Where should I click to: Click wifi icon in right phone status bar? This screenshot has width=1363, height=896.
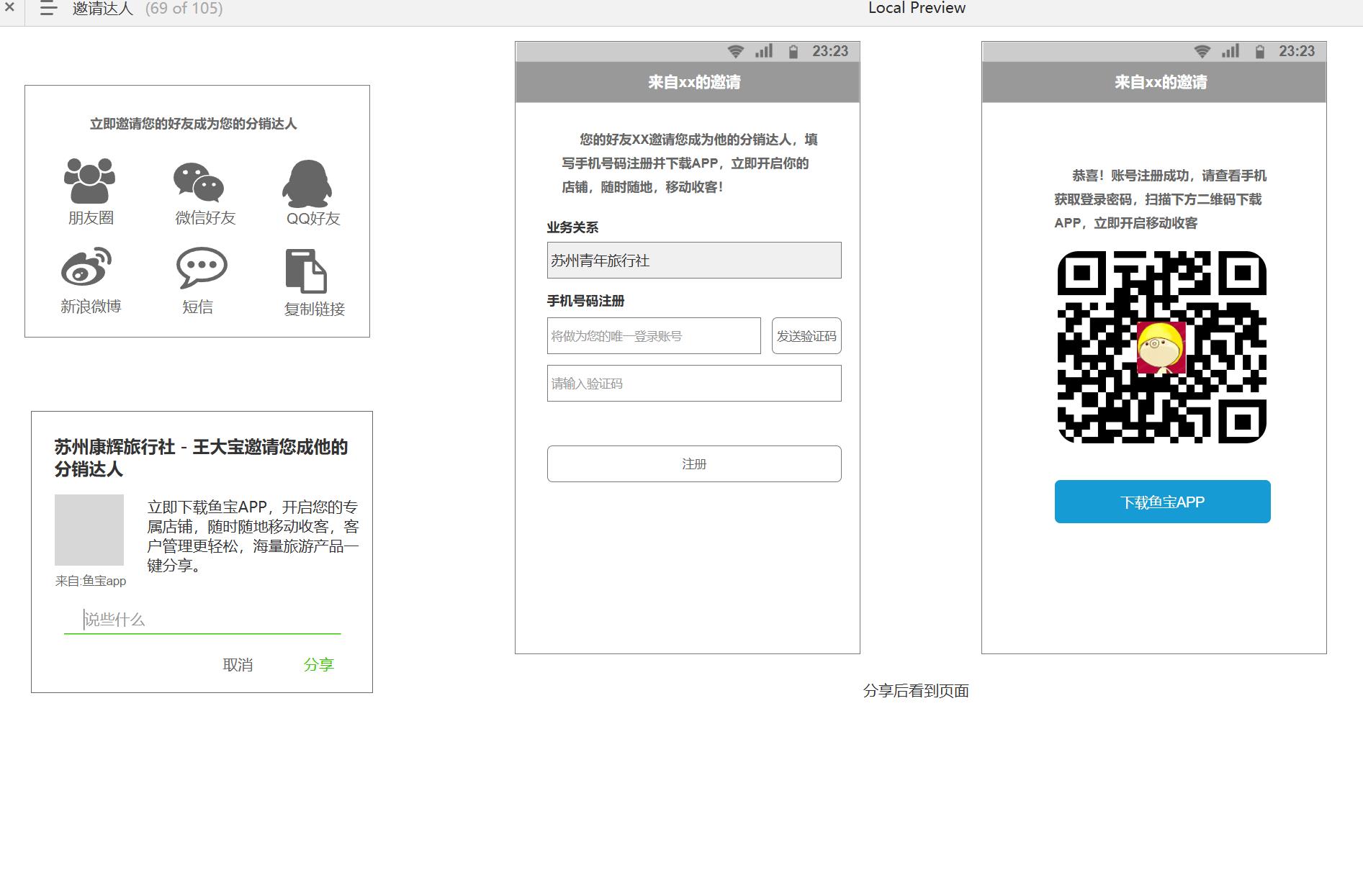coord(1202,51)
